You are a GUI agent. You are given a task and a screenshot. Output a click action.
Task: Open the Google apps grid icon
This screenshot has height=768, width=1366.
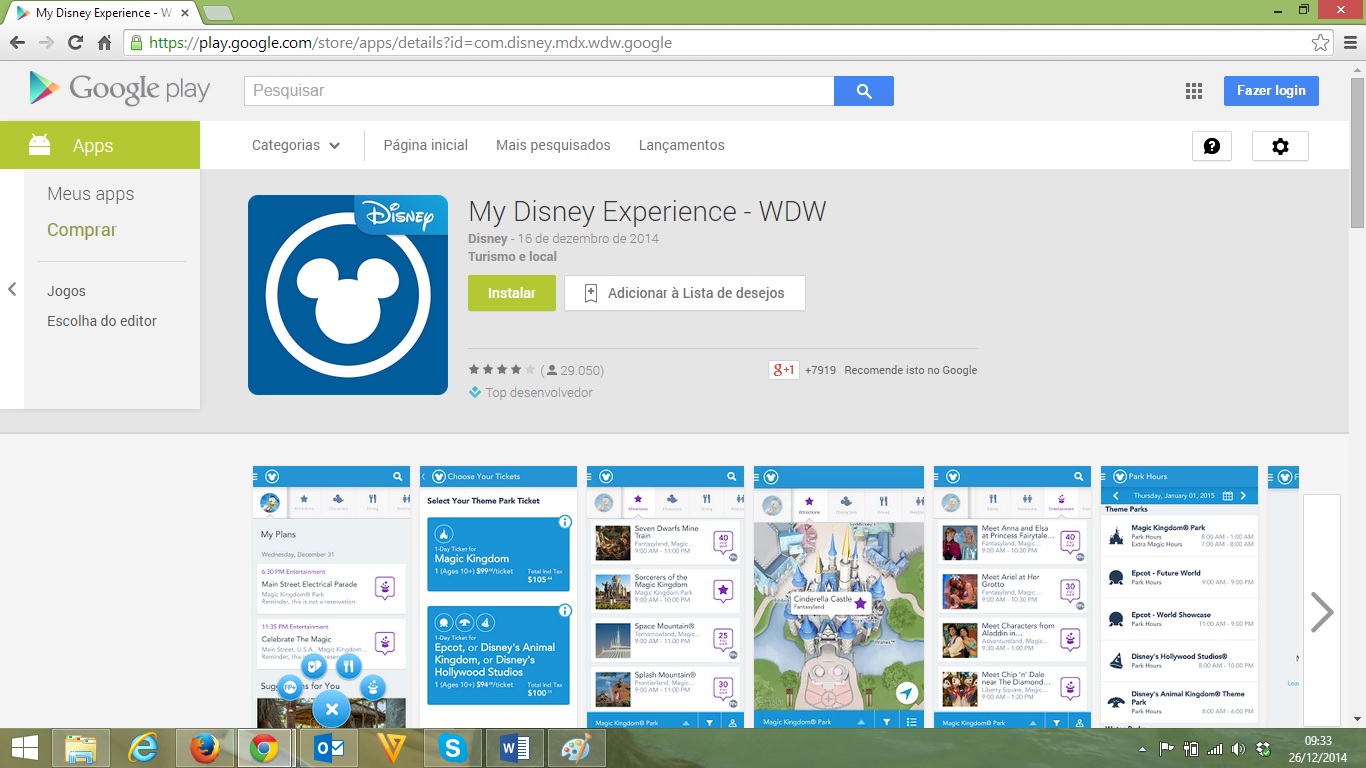pos(1193,91)
